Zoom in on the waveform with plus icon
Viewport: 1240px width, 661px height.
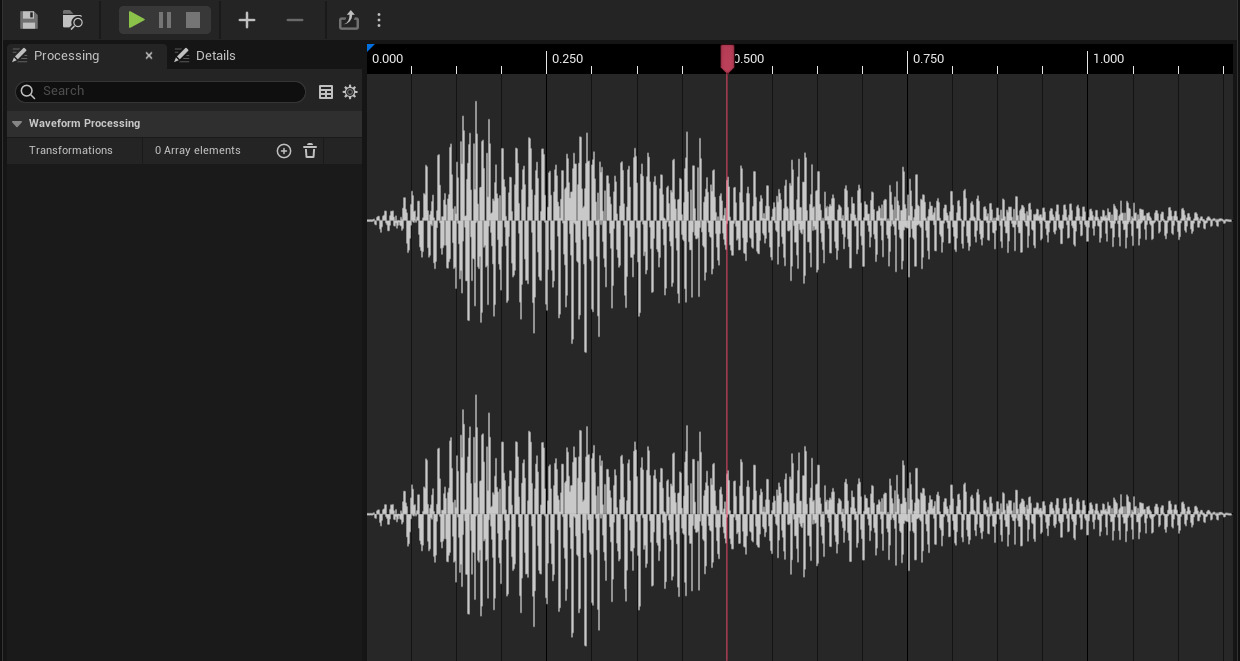click(246, 19)
